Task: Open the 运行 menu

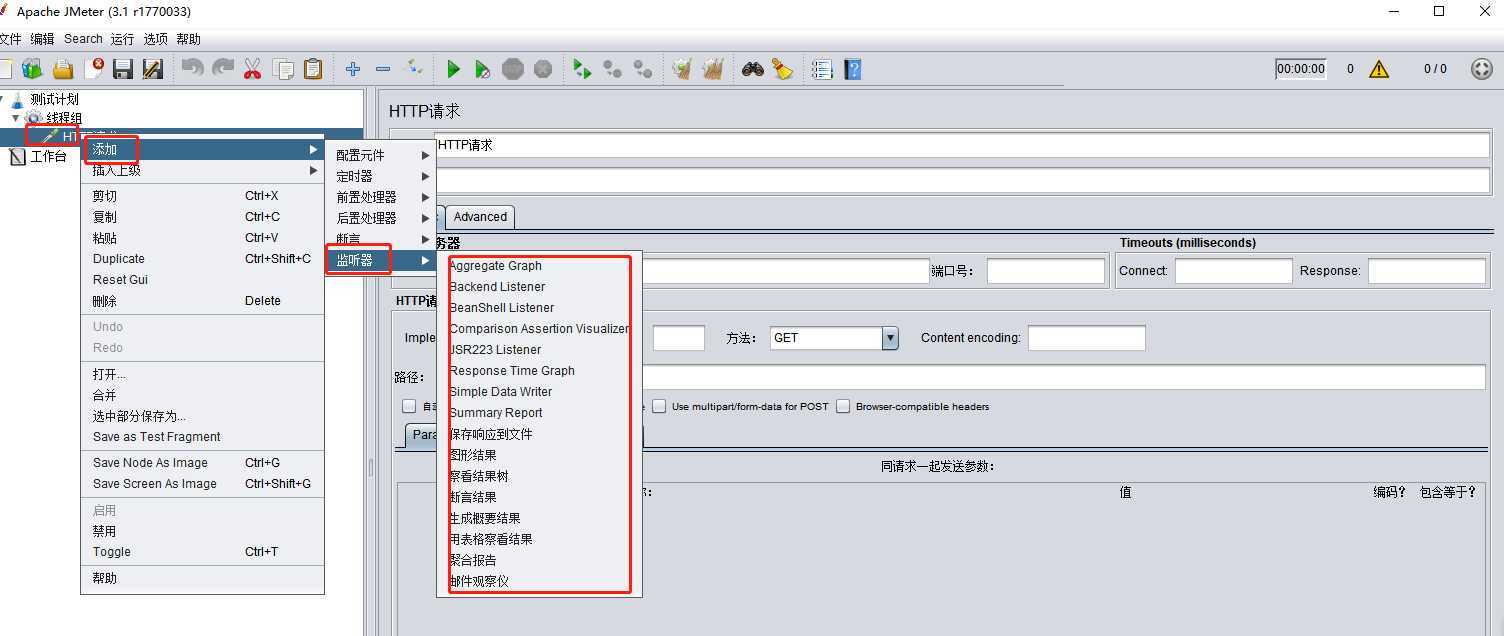Action: [x=122, y=39]
